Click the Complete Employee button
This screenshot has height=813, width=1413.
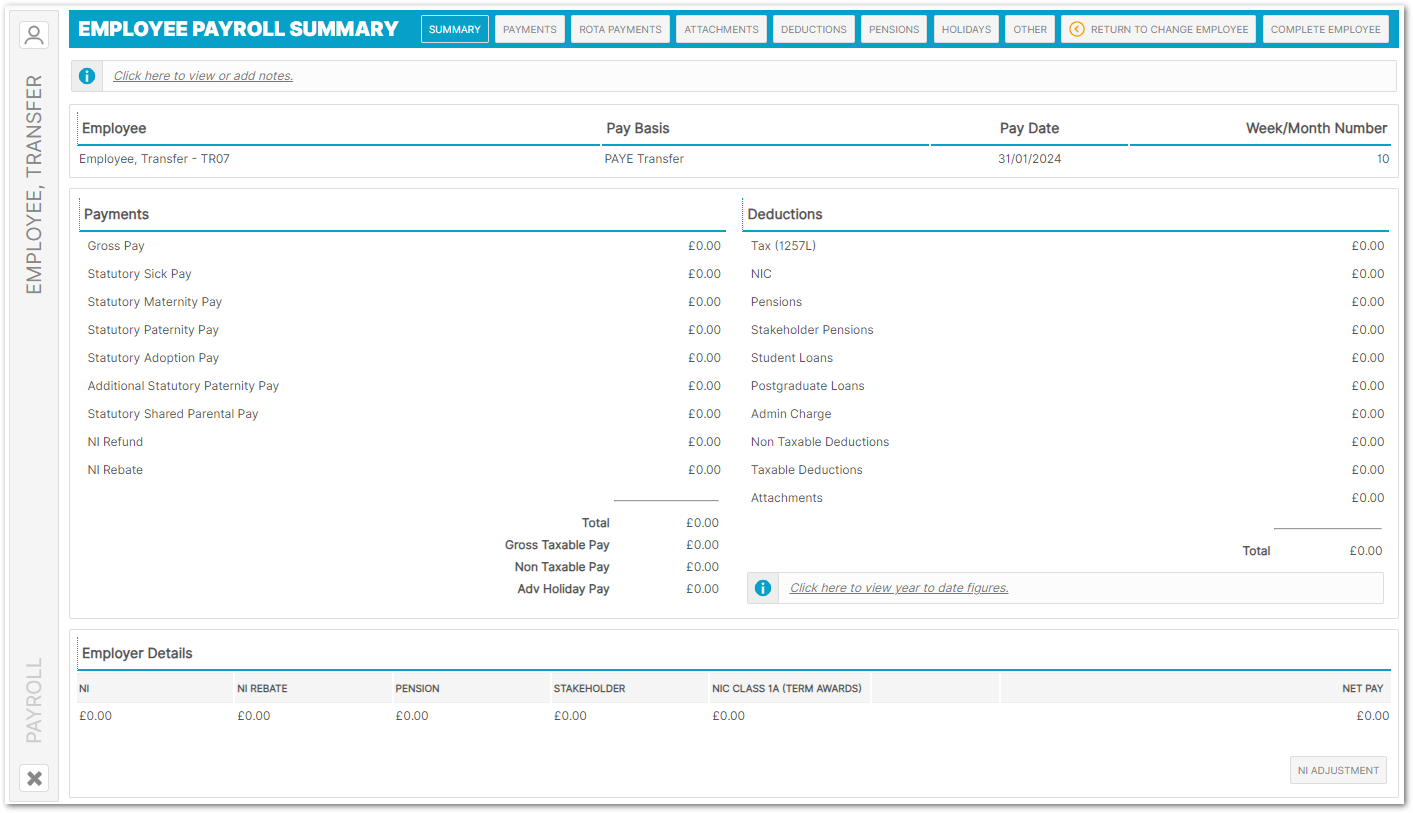pos(1325,29)
